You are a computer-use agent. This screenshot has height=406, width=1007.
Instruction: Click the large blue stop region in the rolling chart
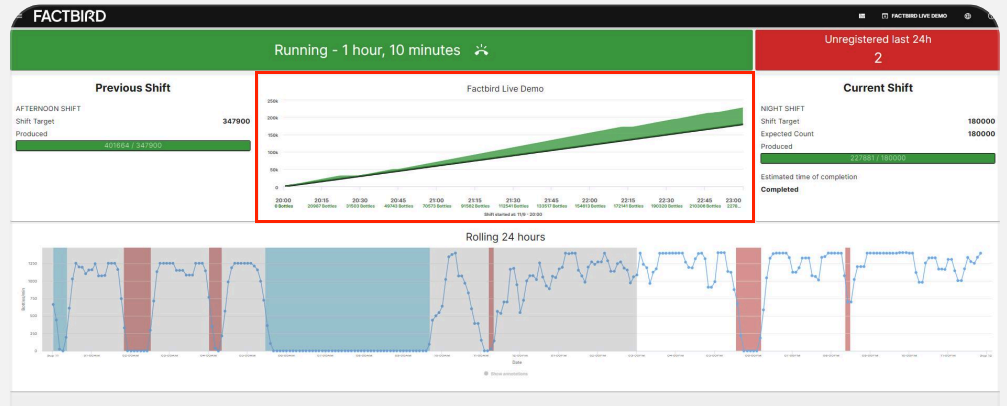(x=347, y=299)
